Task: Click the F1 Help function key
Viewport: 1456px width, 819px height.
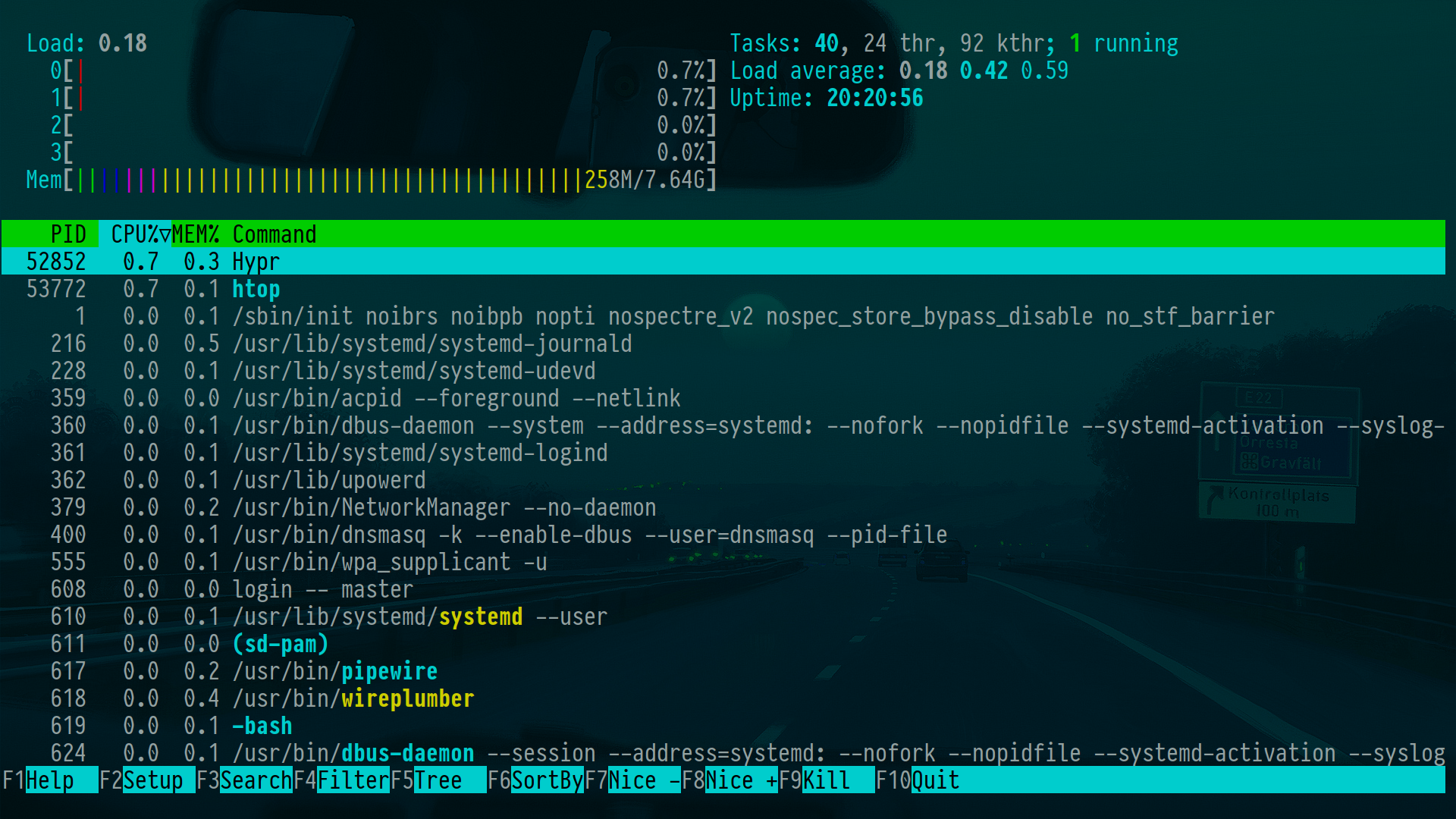Action: click(49, 780)
